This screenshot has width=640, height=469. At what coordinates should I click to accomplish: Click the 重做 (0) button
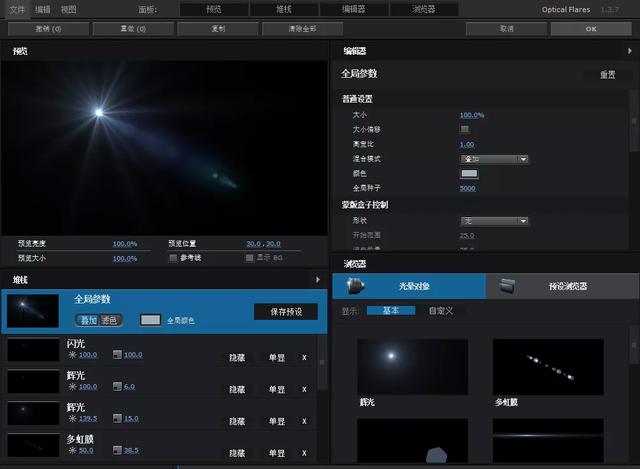[x=133, y=29]
